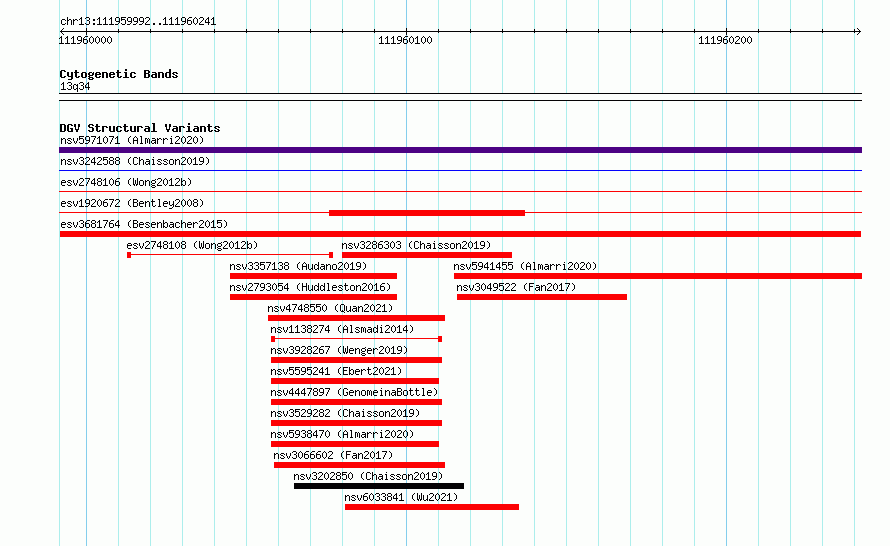Viewport: 890px width, 546px height.
Task: Select esv3681764 (Besenbacher2015) label
Action: (x=144, y=224)
